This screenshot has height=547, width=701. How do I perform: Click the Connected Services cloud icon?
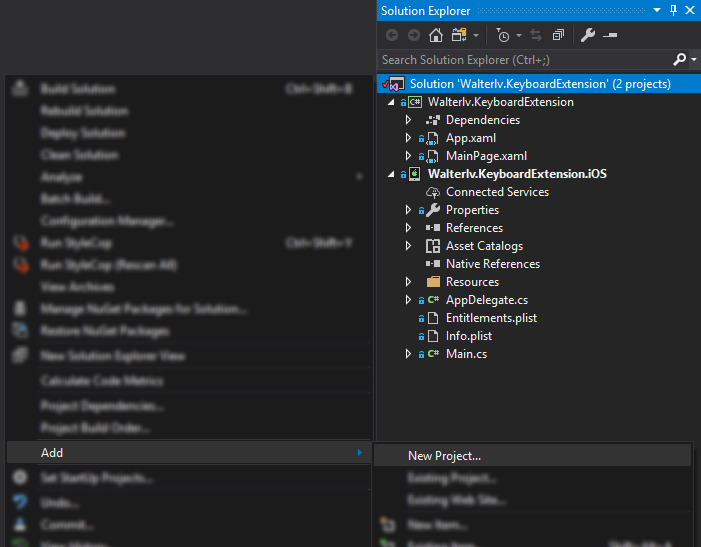click(x=433, y=192)
